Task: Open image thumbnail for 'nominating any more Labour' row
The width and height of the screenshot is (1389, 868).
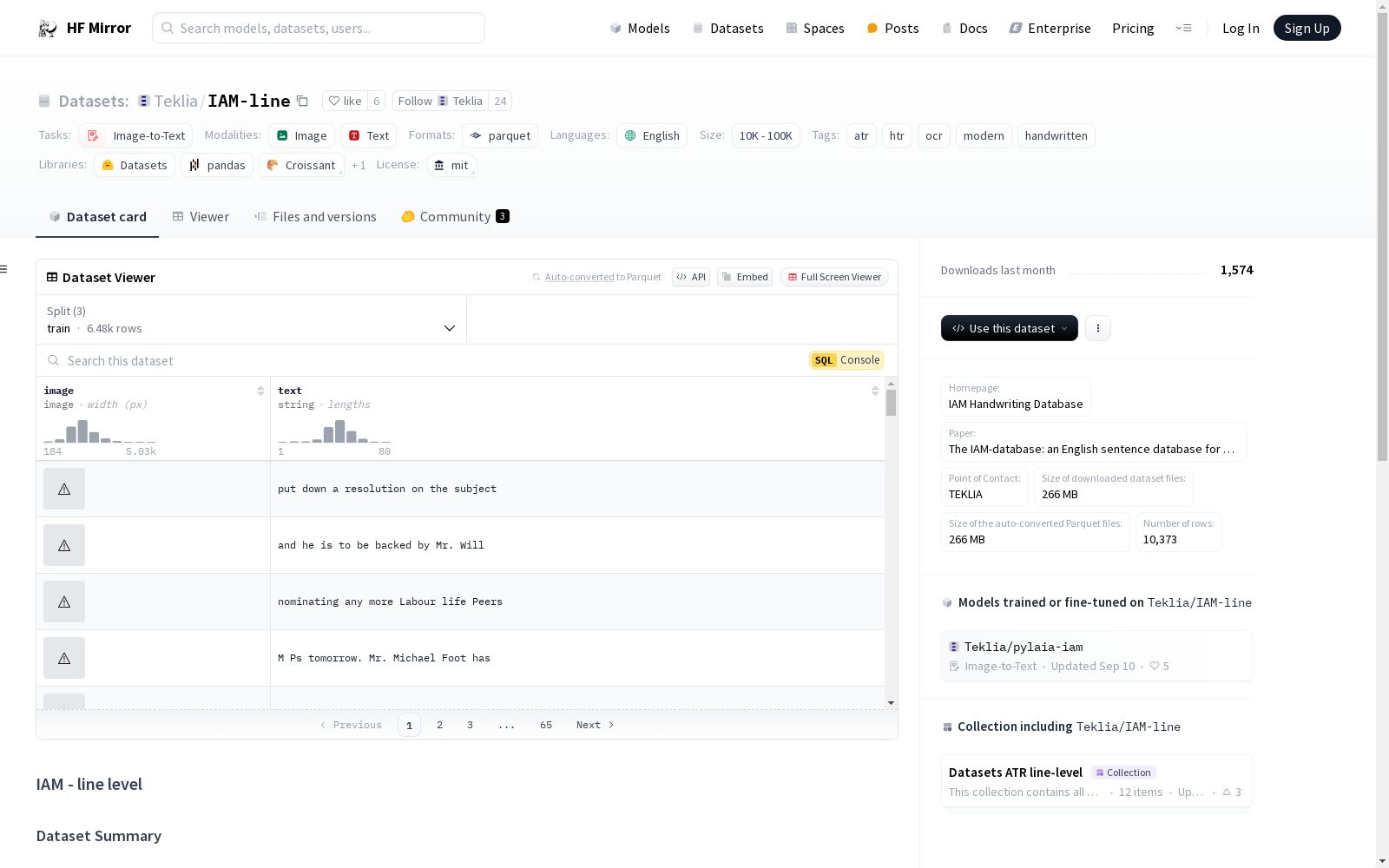Action: point(64,602)
